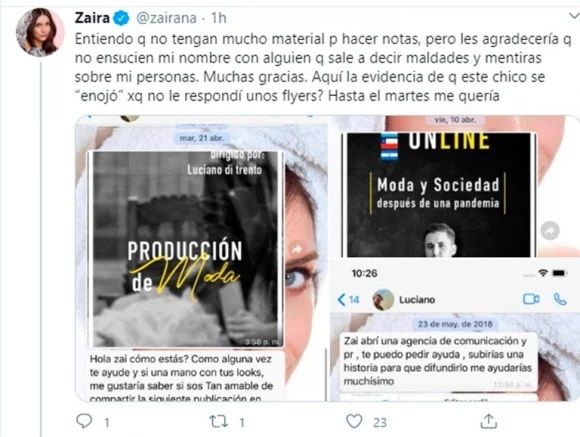Open the 1h tweet timestamp
This screenshot has width=580, height=437.
click(x=219, y=18)
